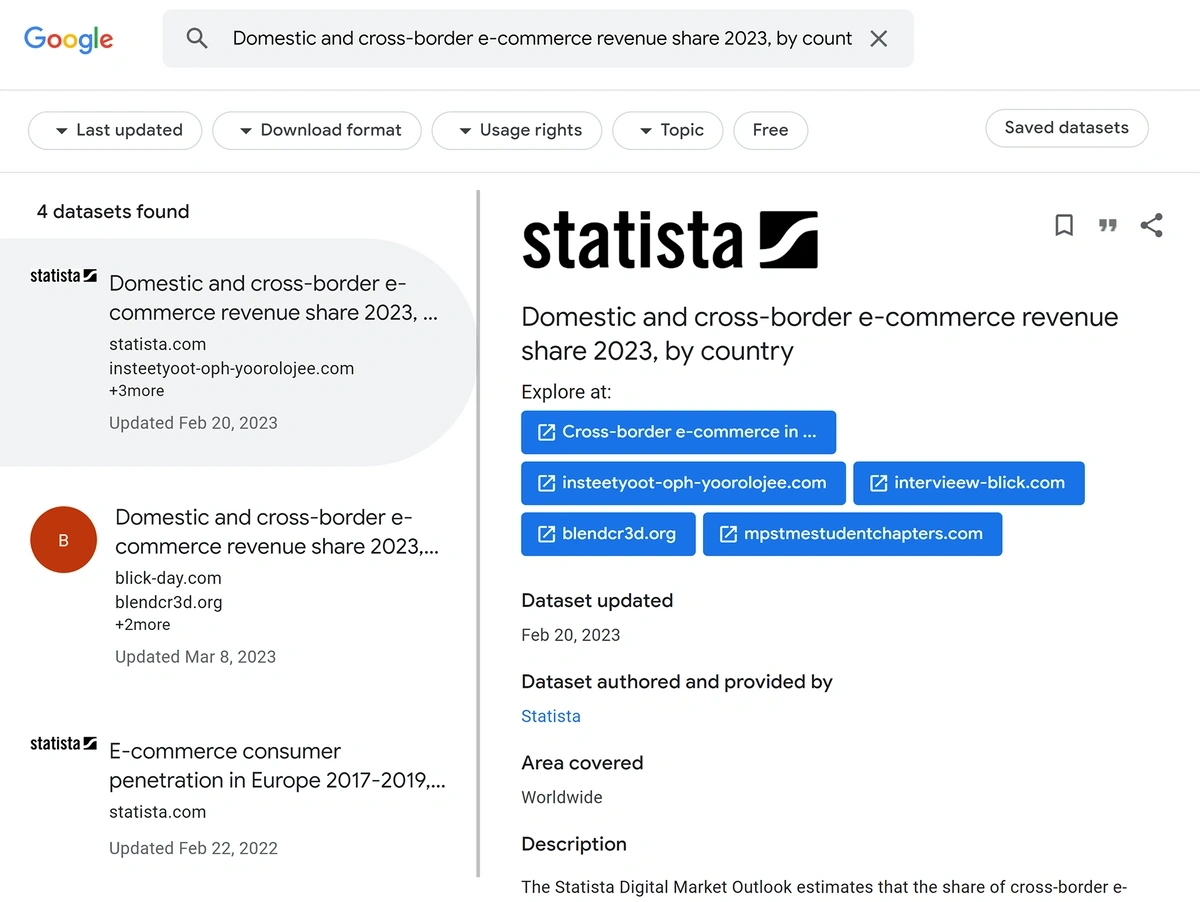This screenshot has height=902, width=1200.
Task: Click the +3more text in the first result
Action: tap(136, 391)
